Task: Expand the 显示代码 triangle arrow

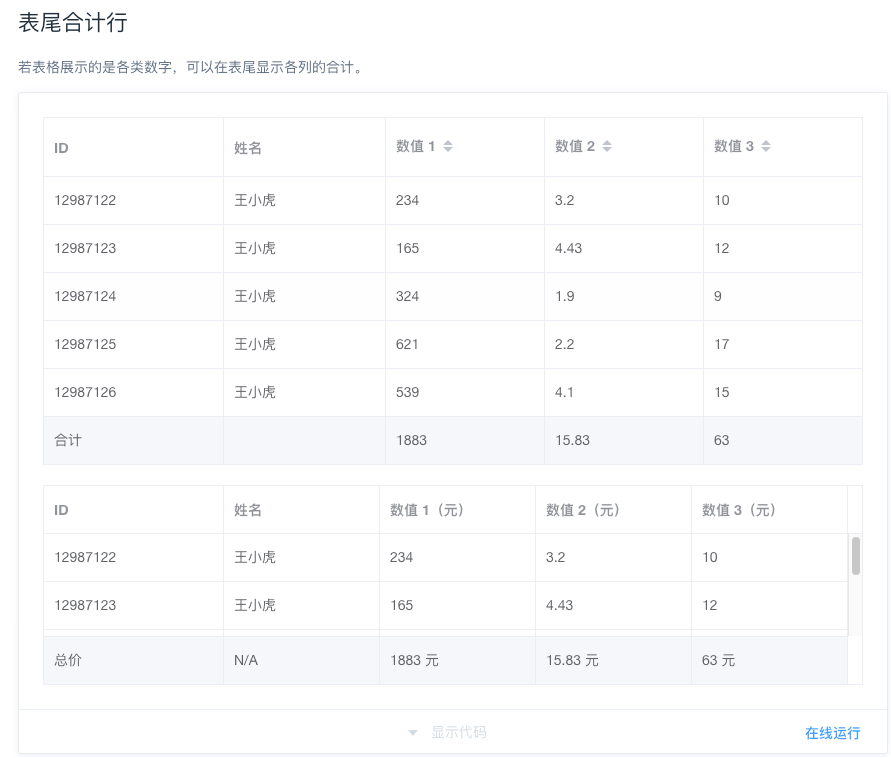Action: 413,732
